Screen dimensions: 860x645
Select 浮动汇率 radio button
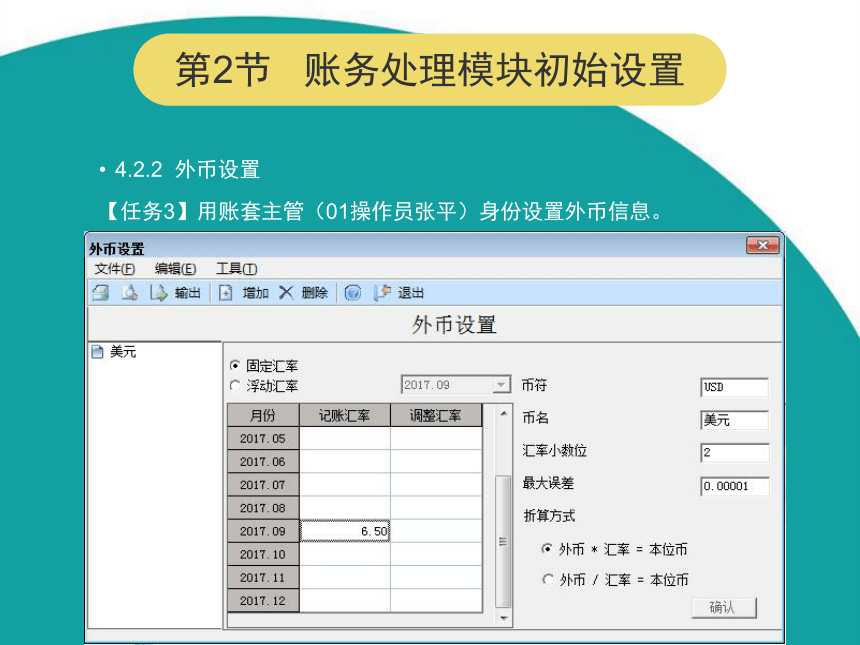(235, 386)
